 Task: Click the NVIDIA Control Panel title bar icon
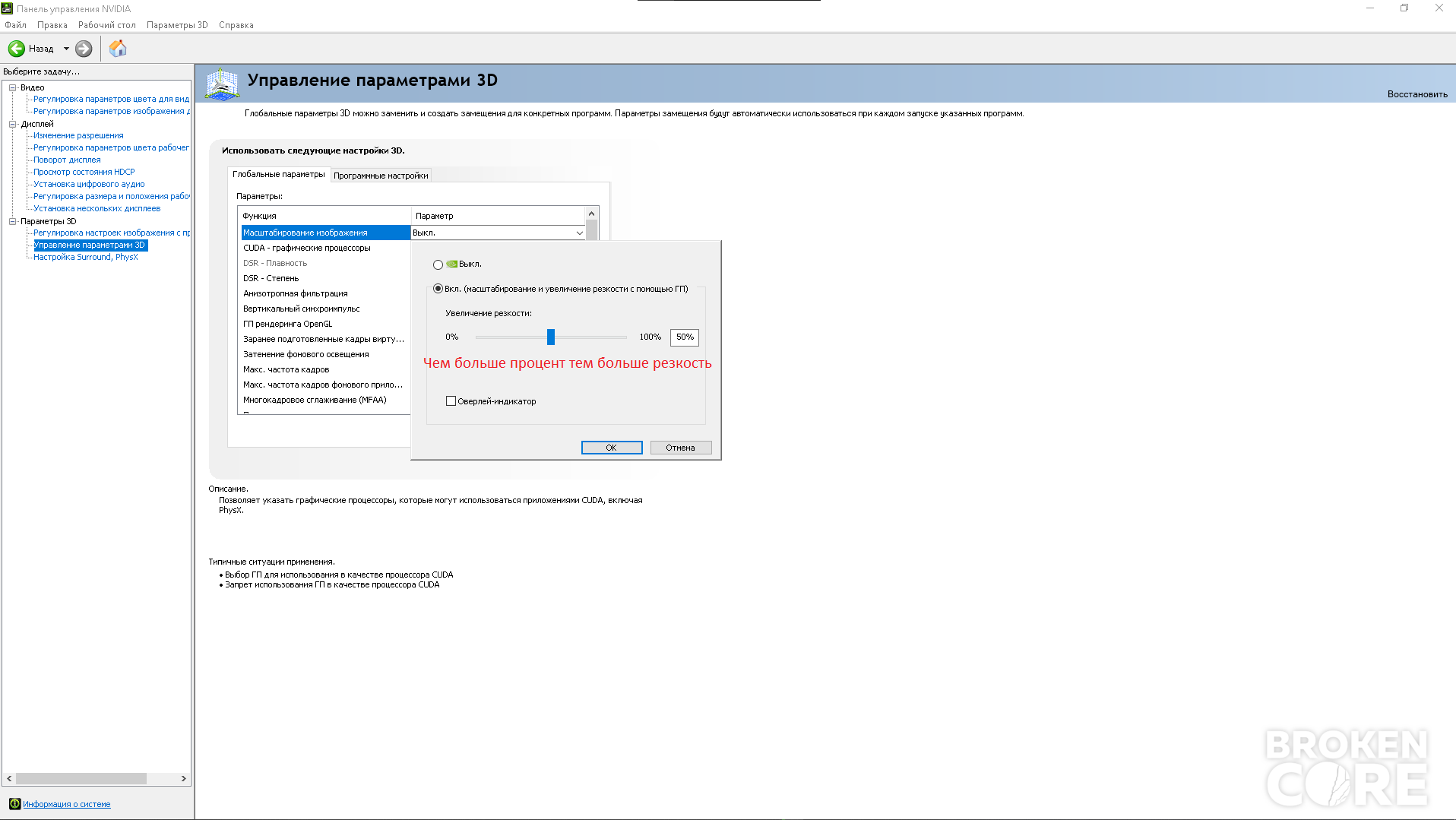coord(8,8)
